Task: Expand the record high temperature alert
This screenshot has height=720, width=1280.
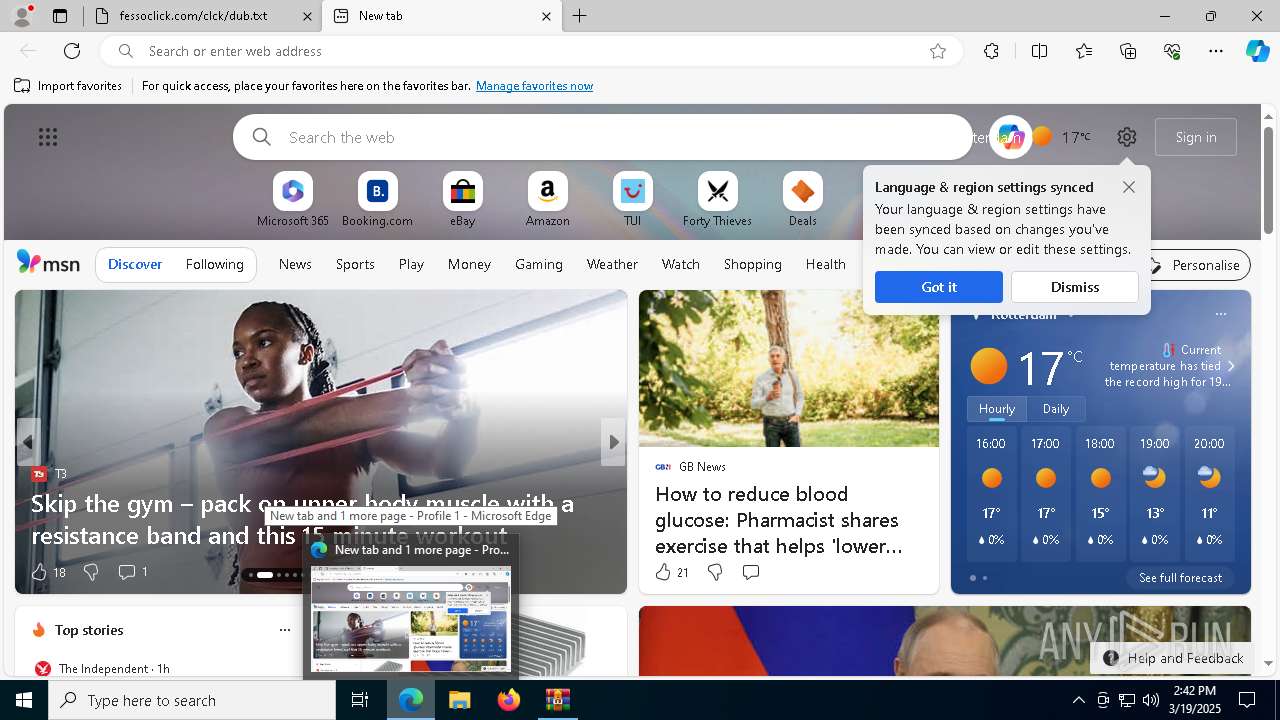Action: (x=1231, y=366)
